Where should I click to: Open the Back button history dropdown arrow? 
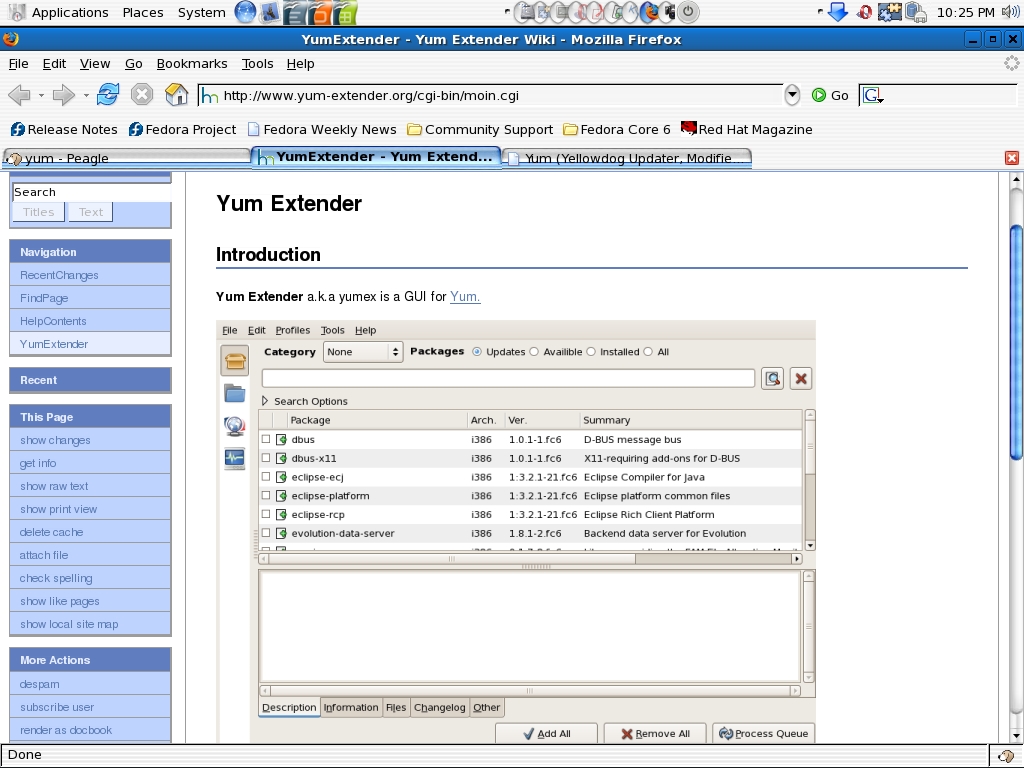point(41,95)
